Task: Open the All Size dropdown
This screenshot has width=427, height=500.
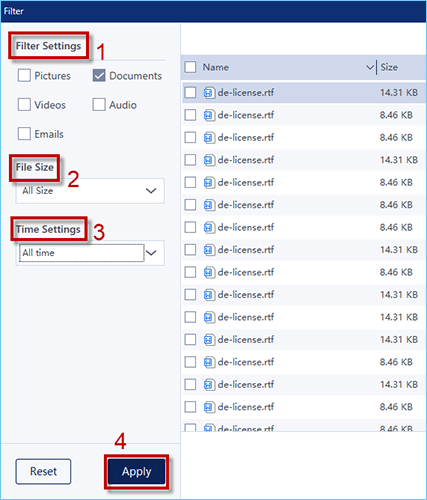Action: pos(90,191)
